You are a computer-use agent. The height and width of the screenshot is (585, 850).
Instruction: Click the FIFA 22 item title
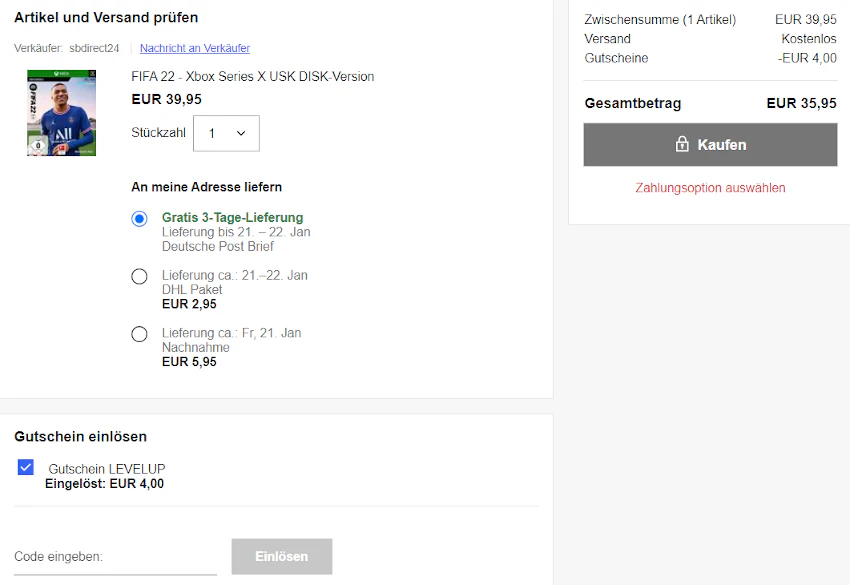pos(253,76)
